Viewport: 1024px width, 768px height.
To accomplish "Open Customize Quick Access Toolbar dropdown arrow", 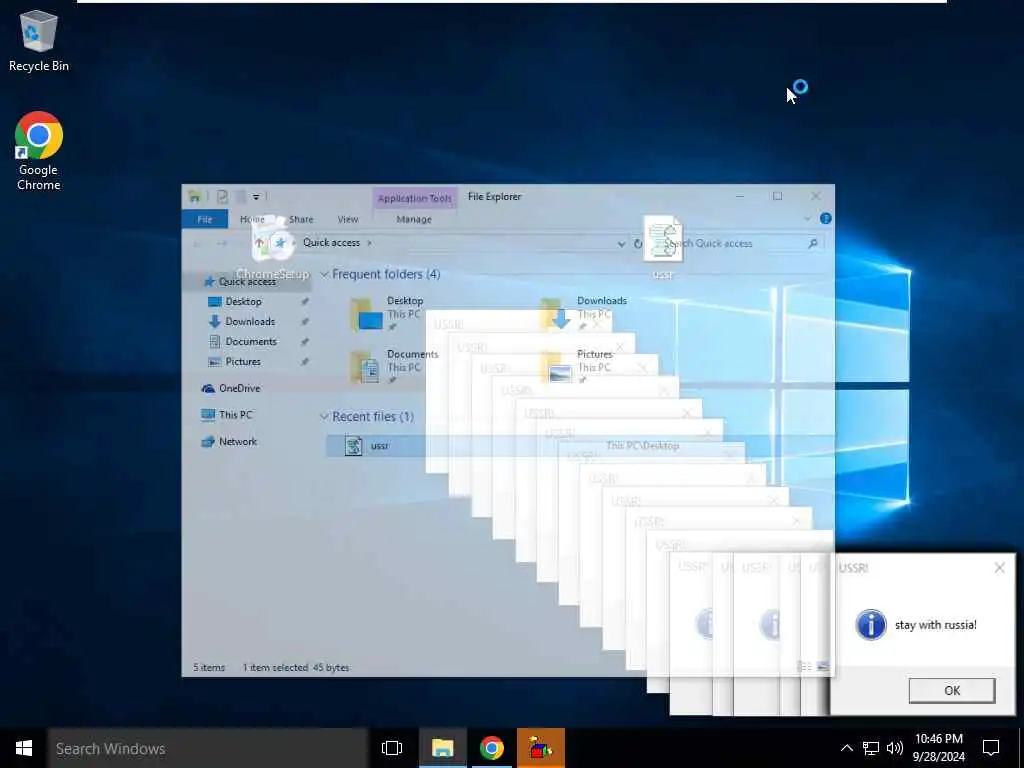I will (x=256, y=197).
